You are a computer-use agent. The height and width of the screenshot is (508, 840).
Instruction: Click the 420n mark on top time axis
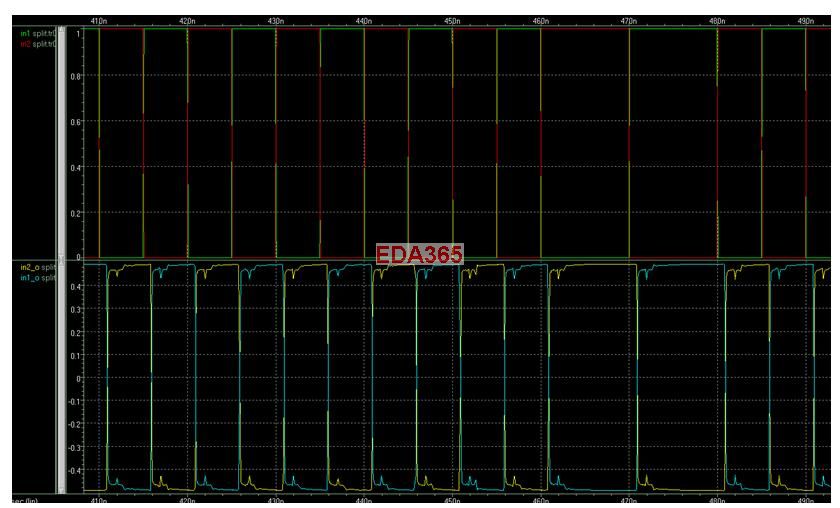pyautogui.click(x=187, y=21)
